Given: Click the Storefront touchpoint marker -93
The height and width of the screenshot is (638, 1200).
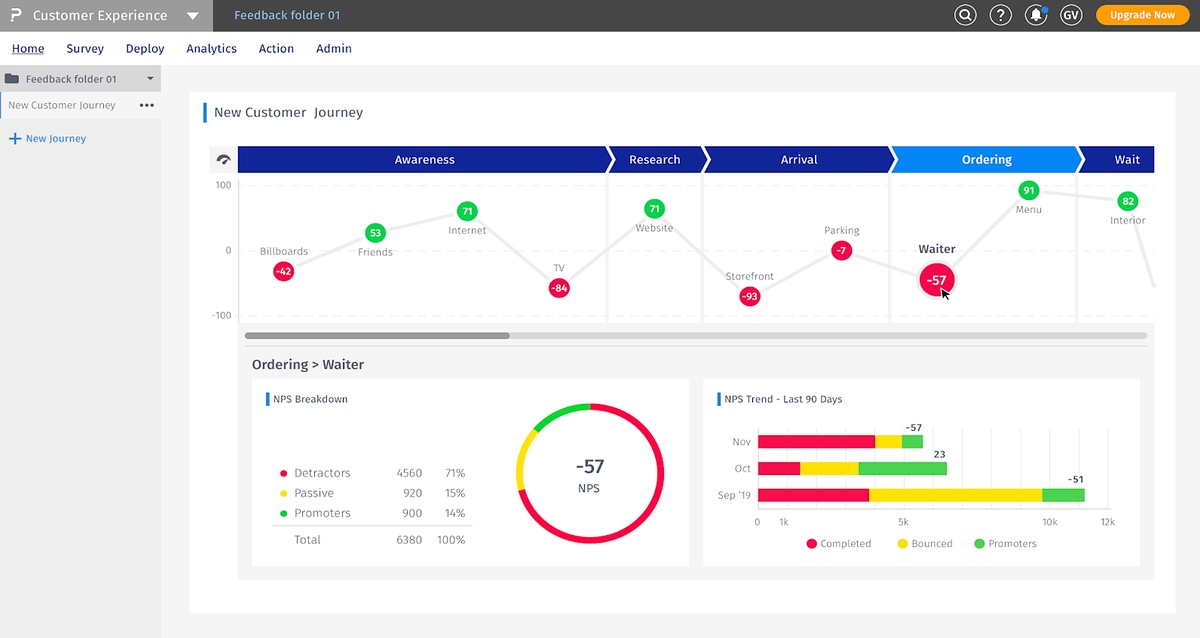Looking at the screenshot, I should [x=749, y=296].
